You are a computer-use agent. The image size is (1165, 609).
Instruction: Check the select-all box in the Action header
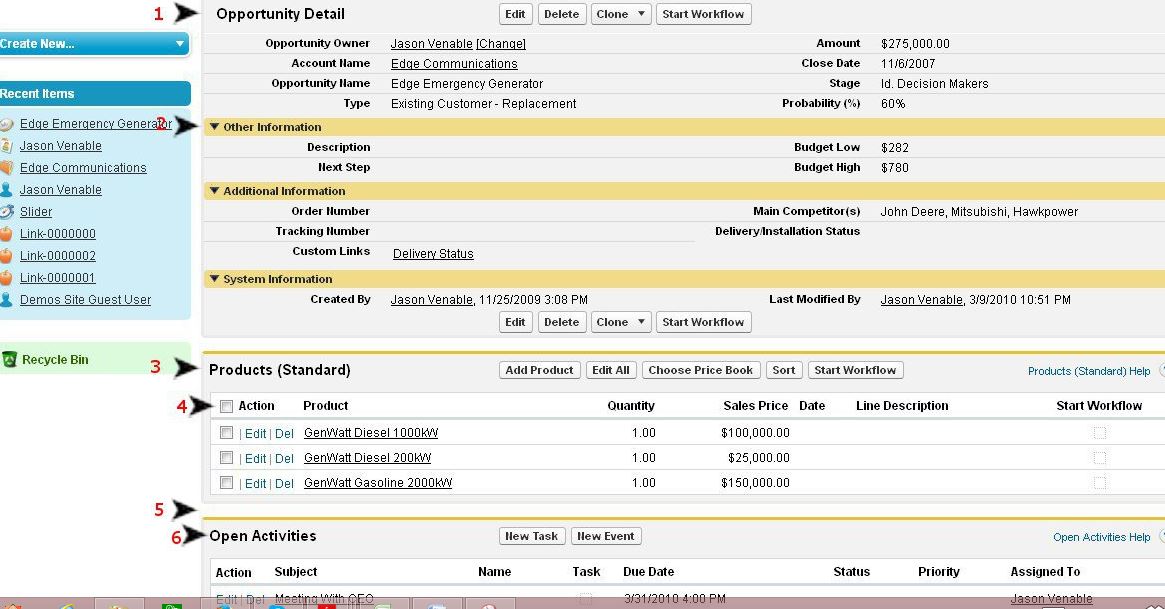coord(227,406)
